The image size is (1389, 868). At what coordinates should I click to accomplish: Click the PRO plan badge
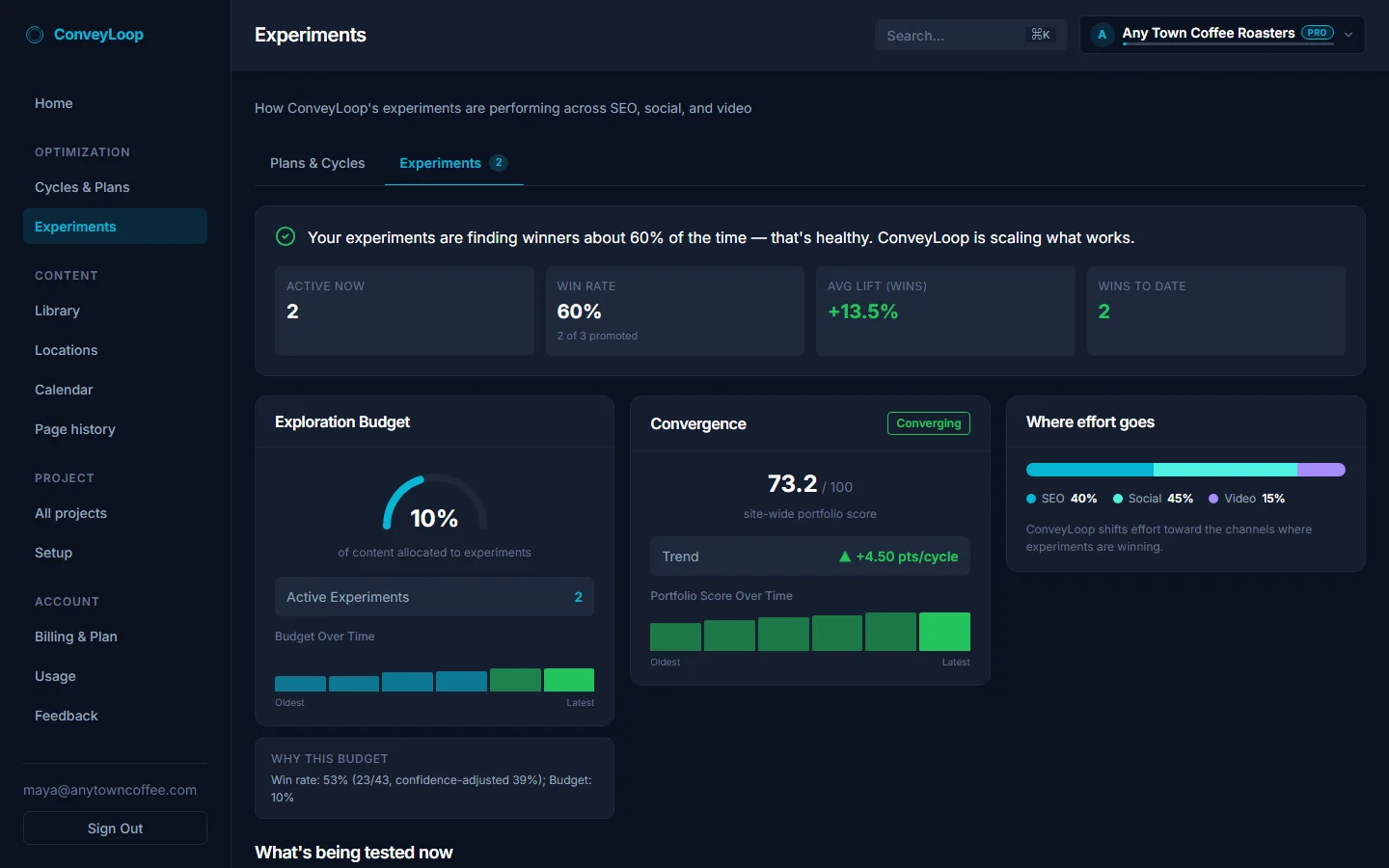coord(1317,33)
